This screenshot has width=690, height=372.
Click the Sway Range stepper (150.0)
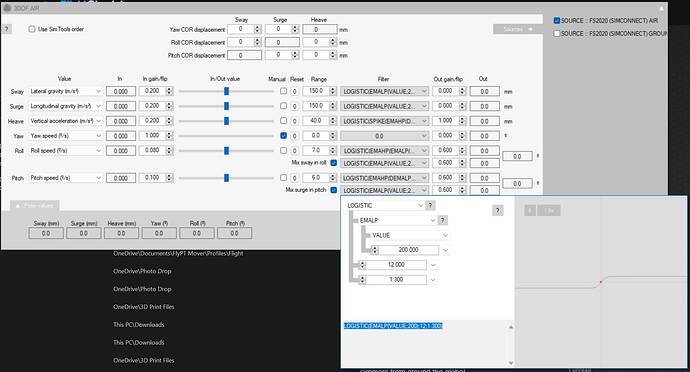(x=333, y=91)
